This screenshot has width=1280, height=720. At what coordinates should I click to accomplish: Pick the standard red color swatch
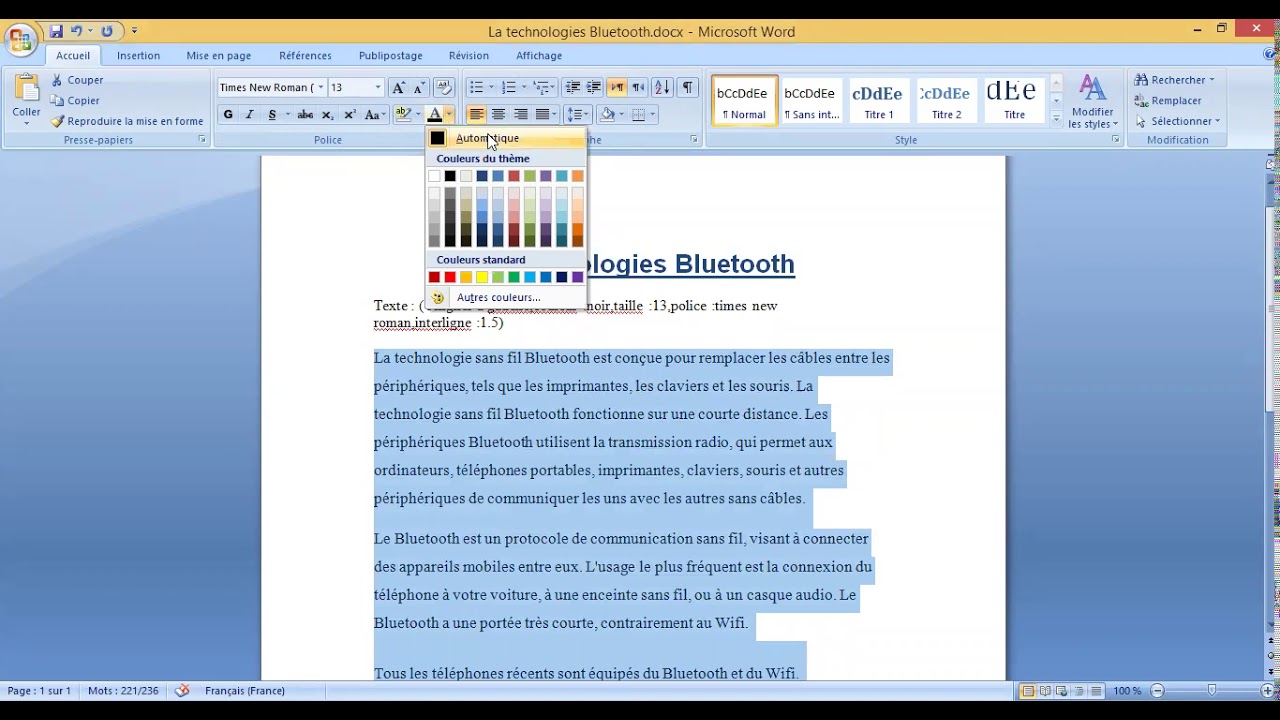tap(450, 277)
